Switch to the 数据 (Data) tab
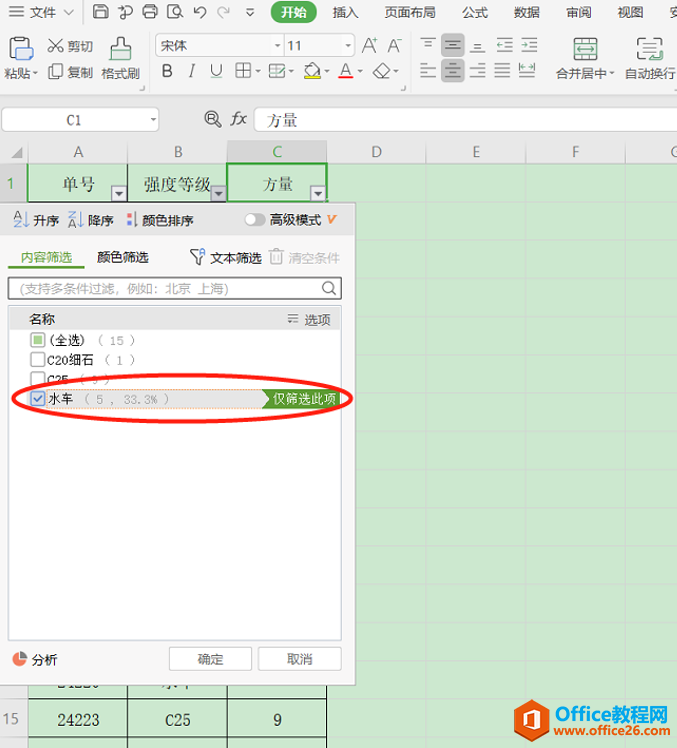The height and width of the screenshot is (748, 677). pos(527,12)
